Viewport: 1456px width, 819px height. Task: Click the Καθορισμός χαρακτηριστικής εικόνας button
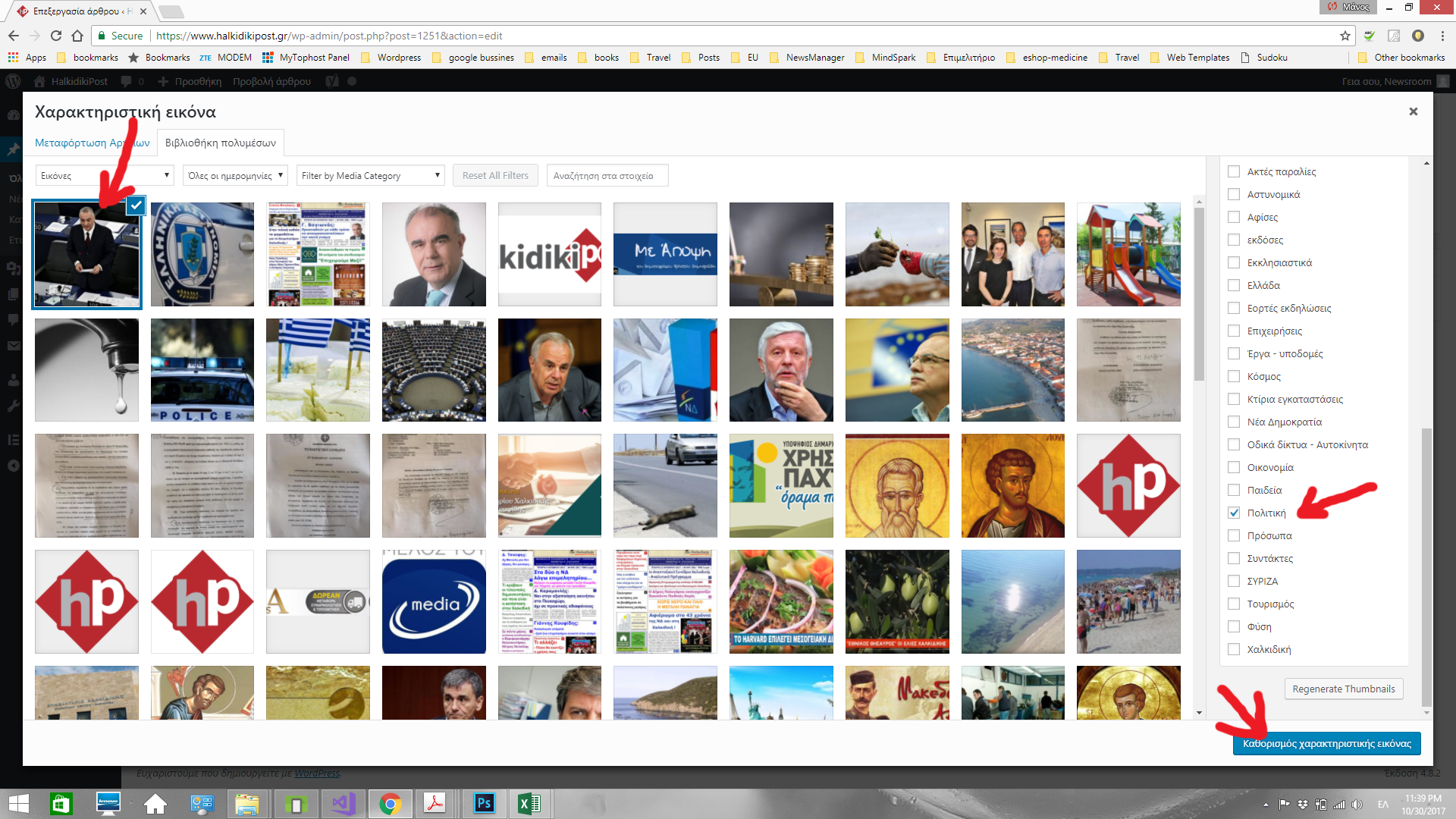coord(1326,744)
